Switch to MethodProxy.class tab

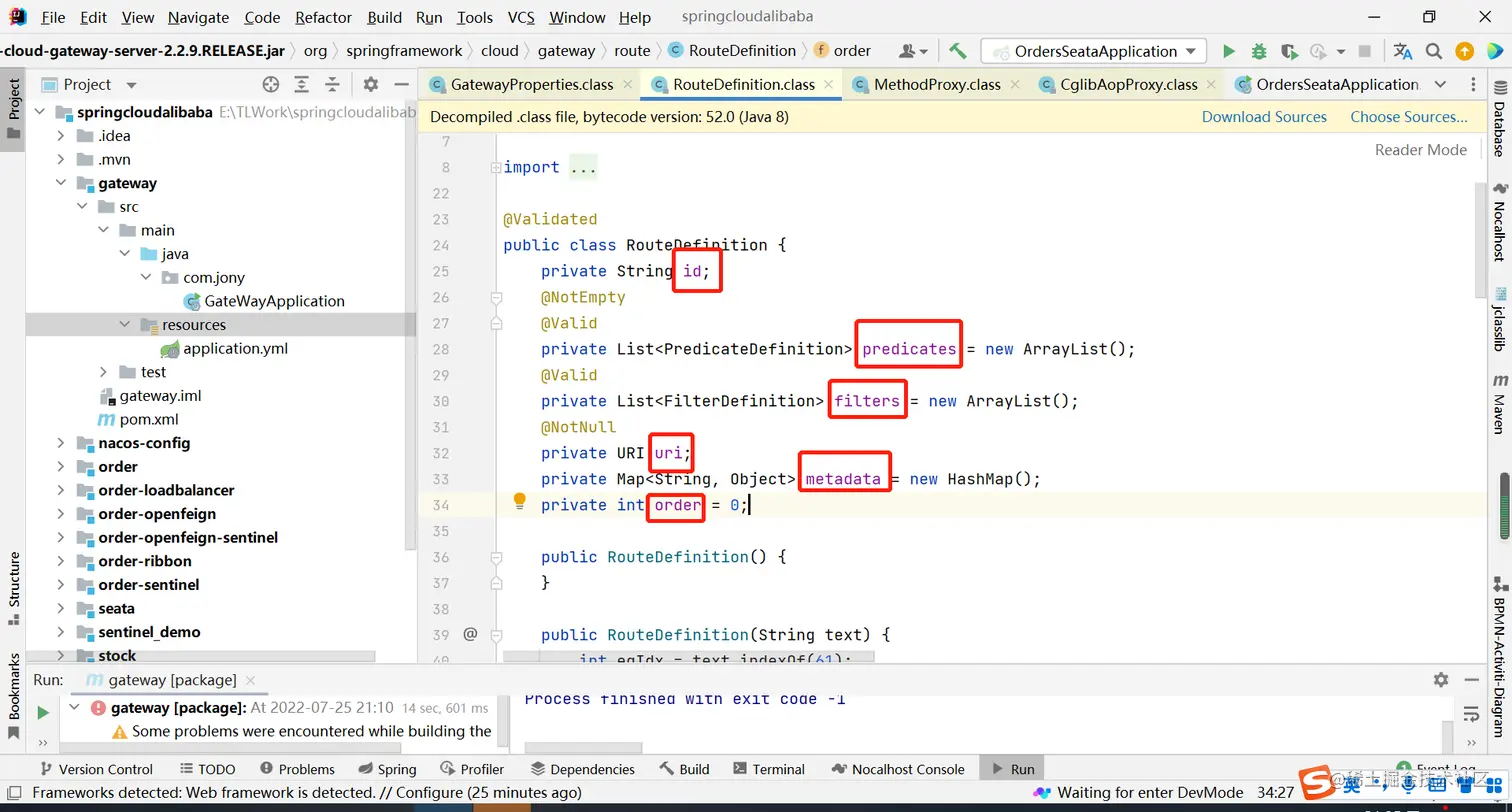pos(937,85)
